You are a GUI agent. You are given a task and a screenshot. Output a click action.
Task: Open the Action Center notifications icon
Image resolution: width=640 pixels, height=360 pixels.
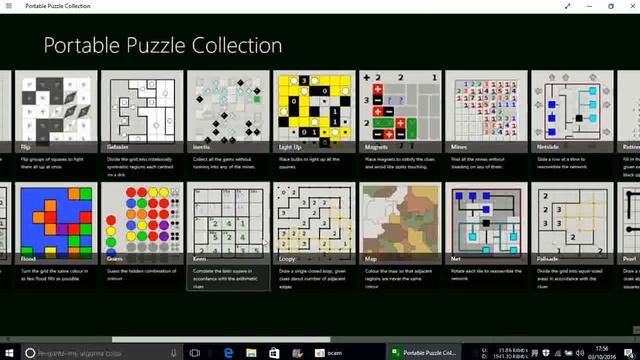[629, 353]
